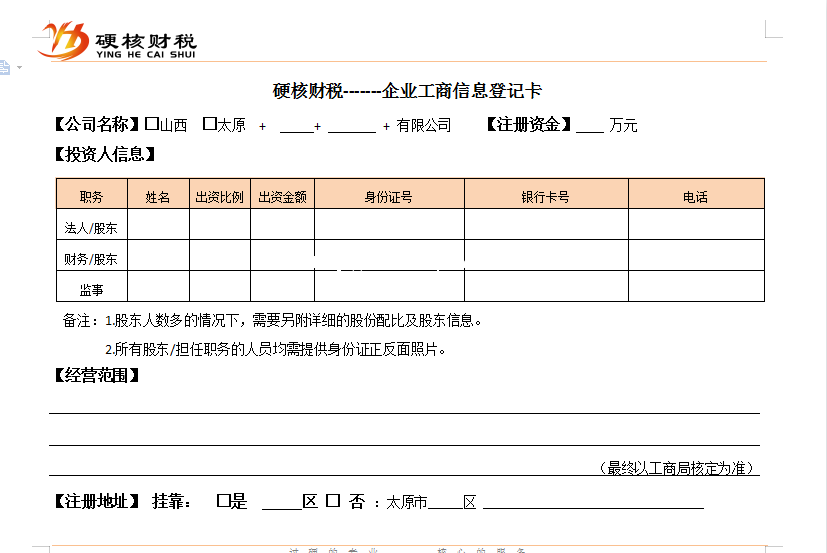Click the 【注册地址】 label
827x553 pixels.
(97, 501)
